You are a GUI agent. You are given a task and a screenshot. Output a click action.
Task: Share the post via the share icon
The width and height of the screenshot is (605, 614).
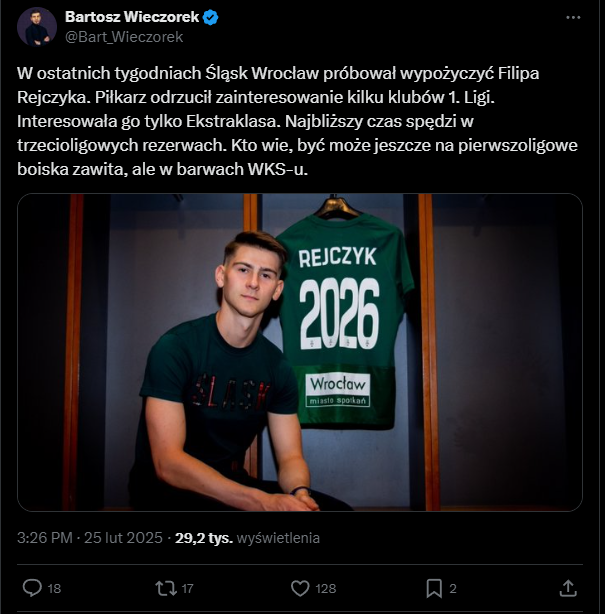(567, 588)
